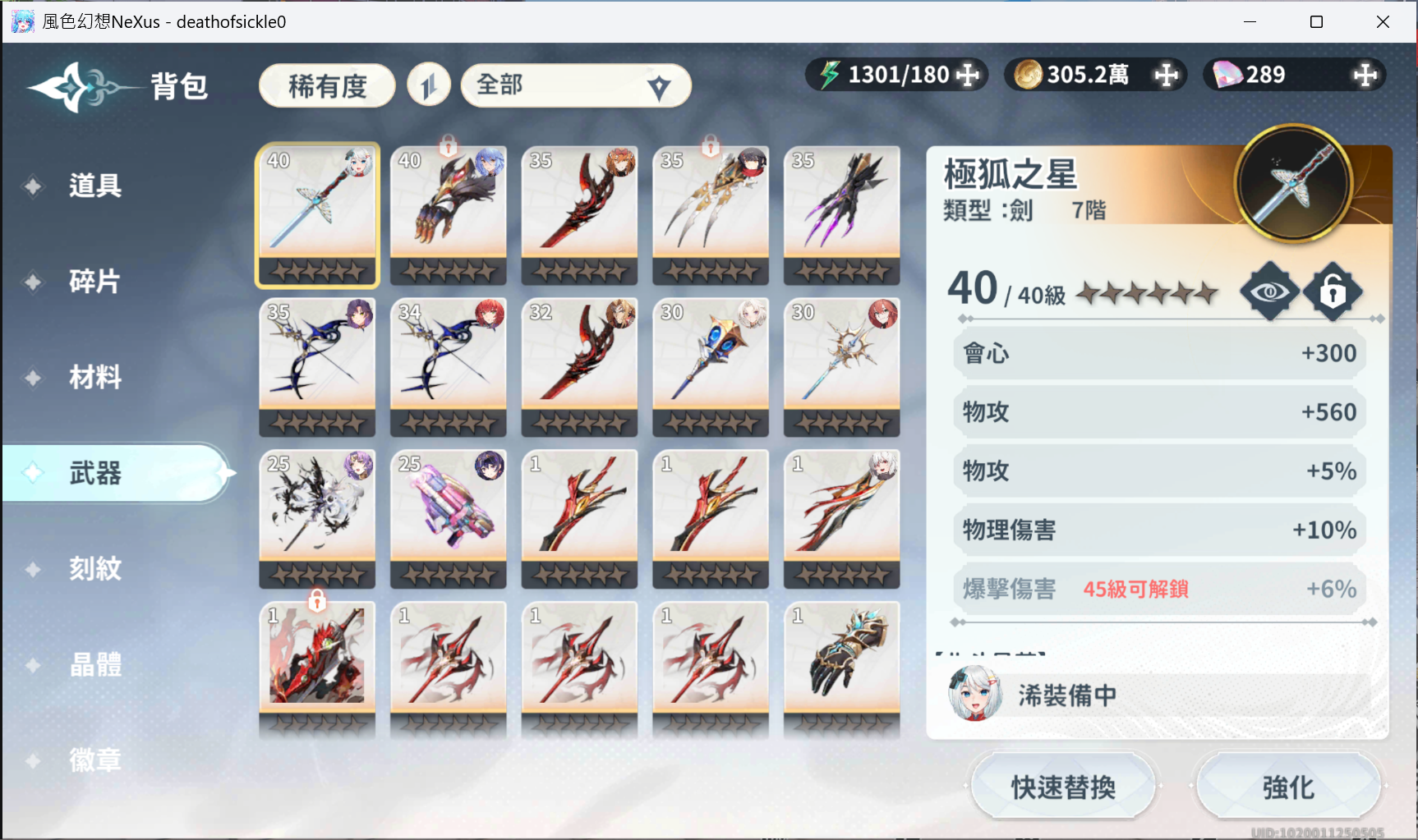Add gold with the plus beside 305.2萬

click(1167, 75)
